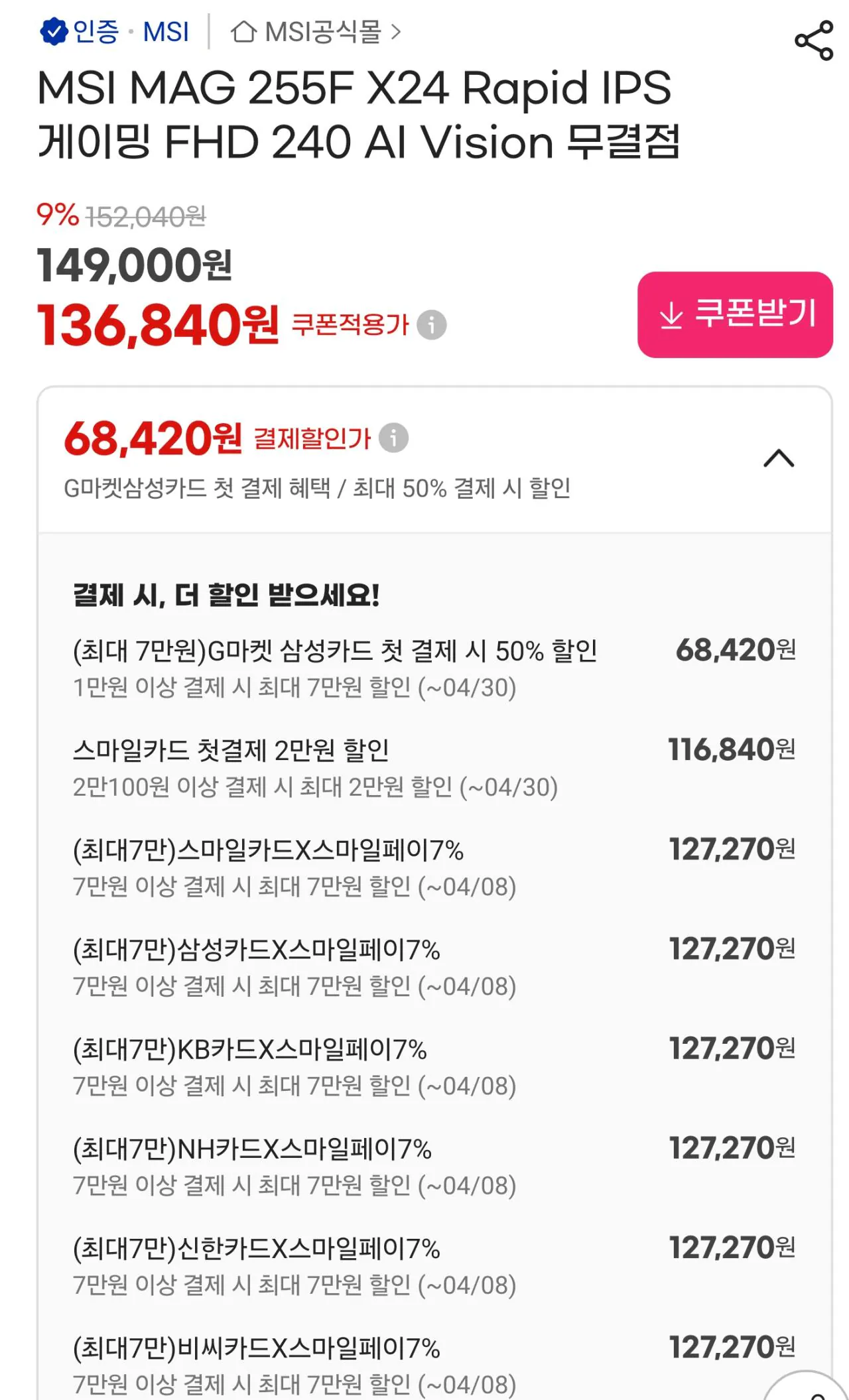Open the info tooltip beside 결제할인가
The width and height of the screenshot is (849, 1400).
coord(394,436)
